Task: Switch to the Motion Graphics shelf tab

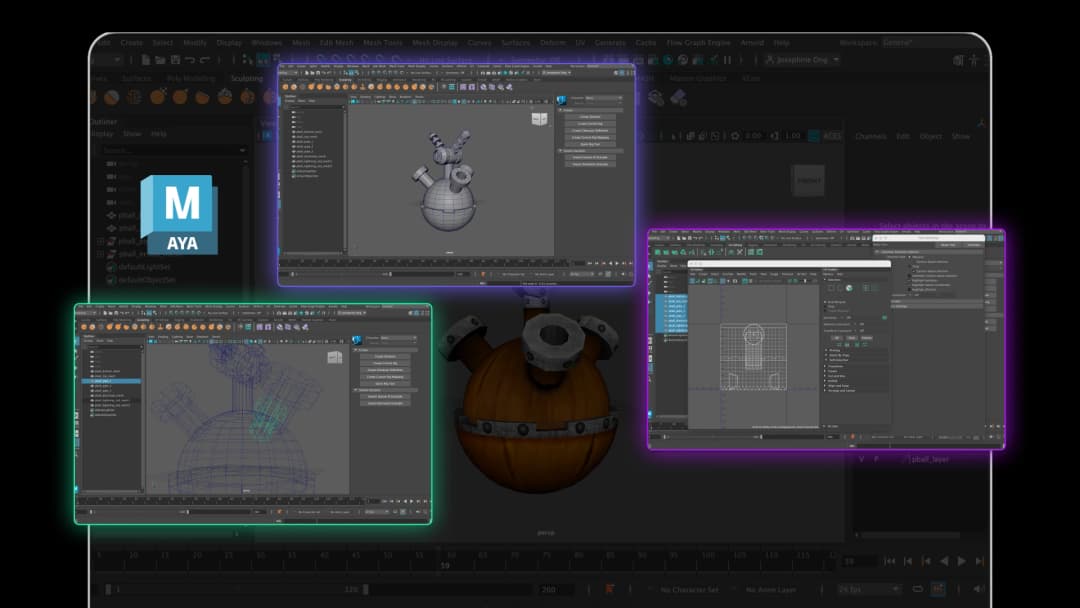Action: (698, 78)
